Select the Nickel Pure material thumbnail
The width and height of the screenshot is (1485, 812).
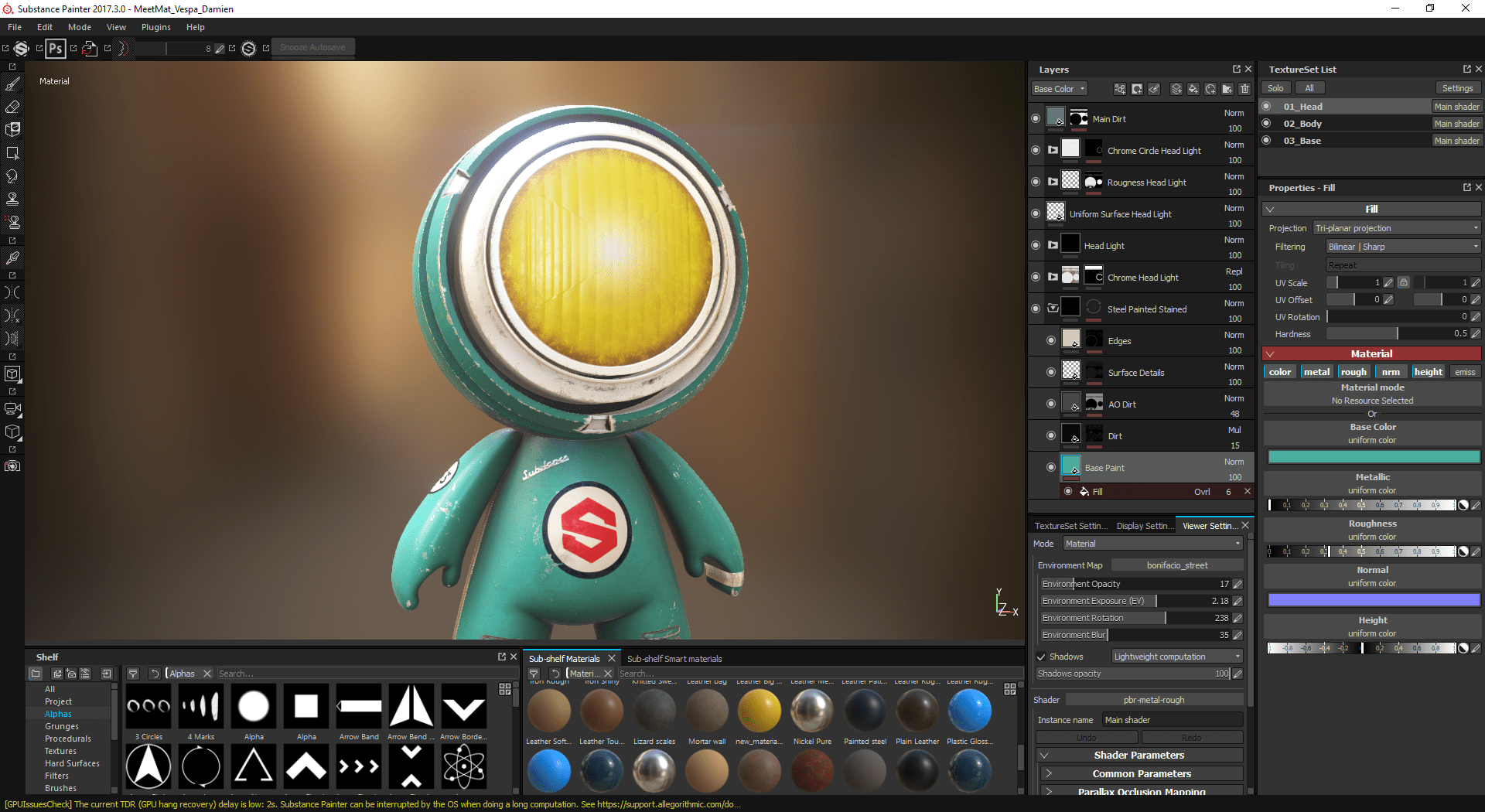(812, 711)
